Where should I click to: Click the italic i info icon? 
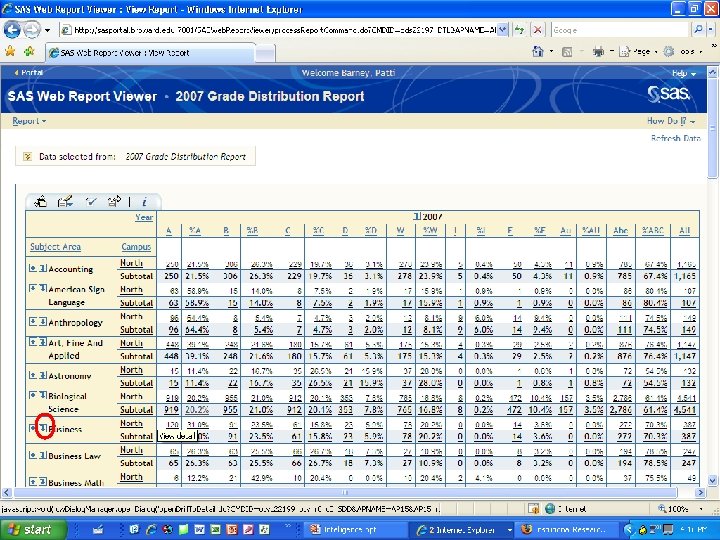(x=144, y=202)
